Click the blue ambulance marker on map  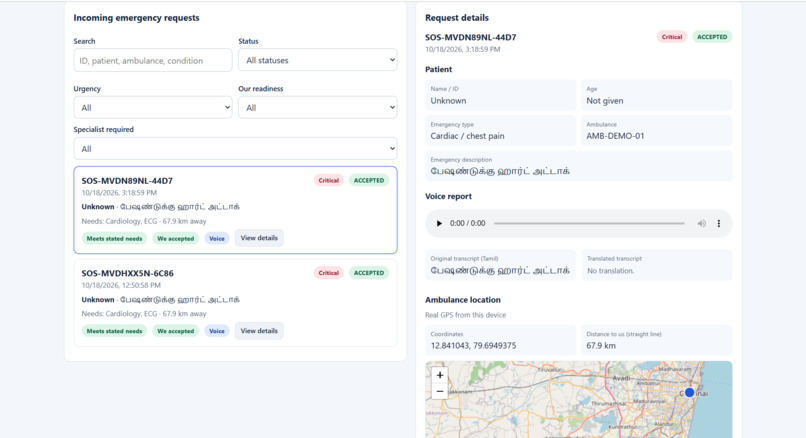[689, 392]
